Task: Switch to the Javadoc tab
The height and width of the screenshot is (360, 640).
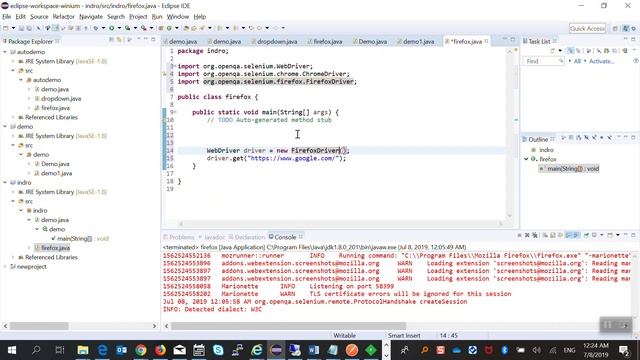Action: tap(211, 237)
